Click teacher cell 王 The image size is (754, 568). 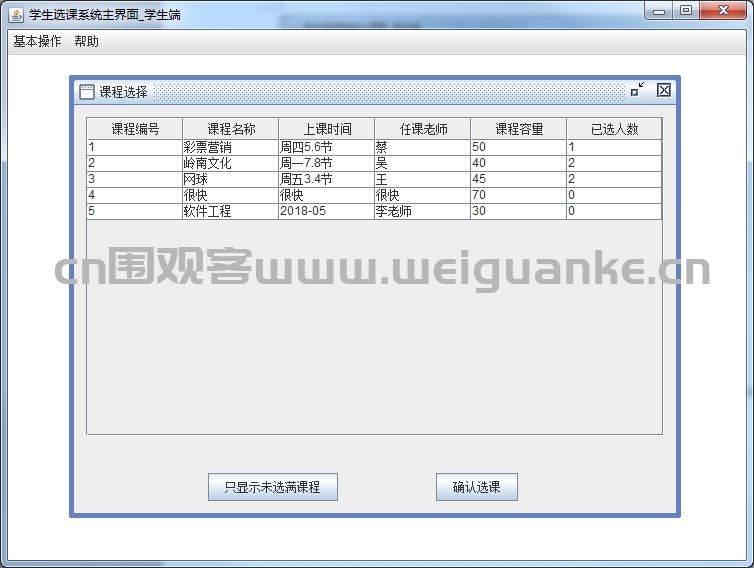click(x=422, y=179)
